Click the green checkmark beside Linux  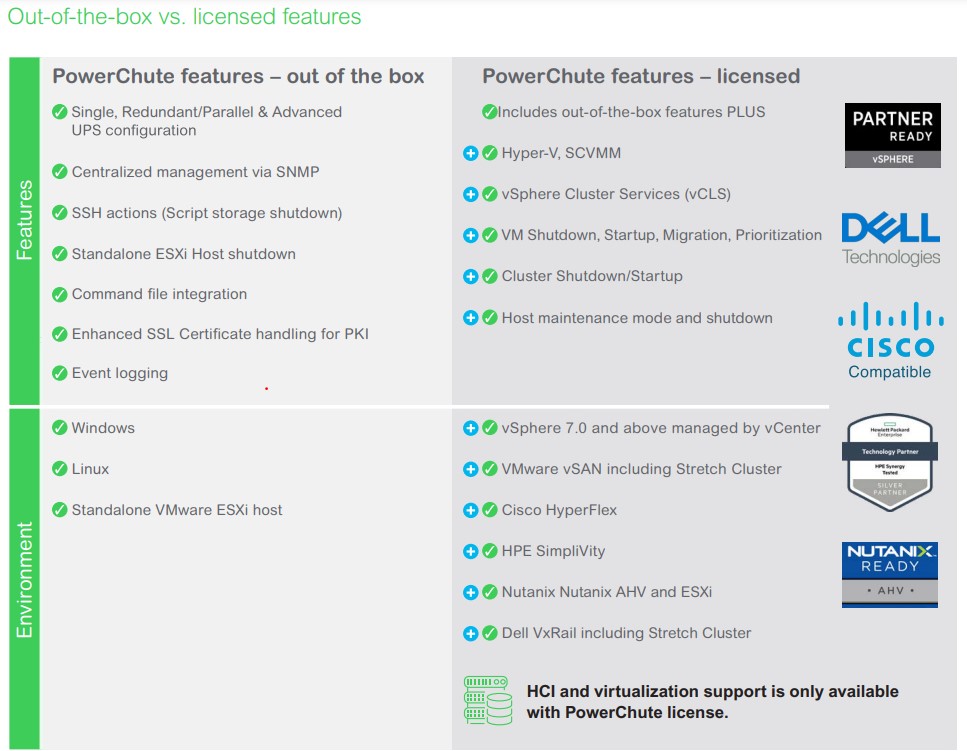click(60, 469)
